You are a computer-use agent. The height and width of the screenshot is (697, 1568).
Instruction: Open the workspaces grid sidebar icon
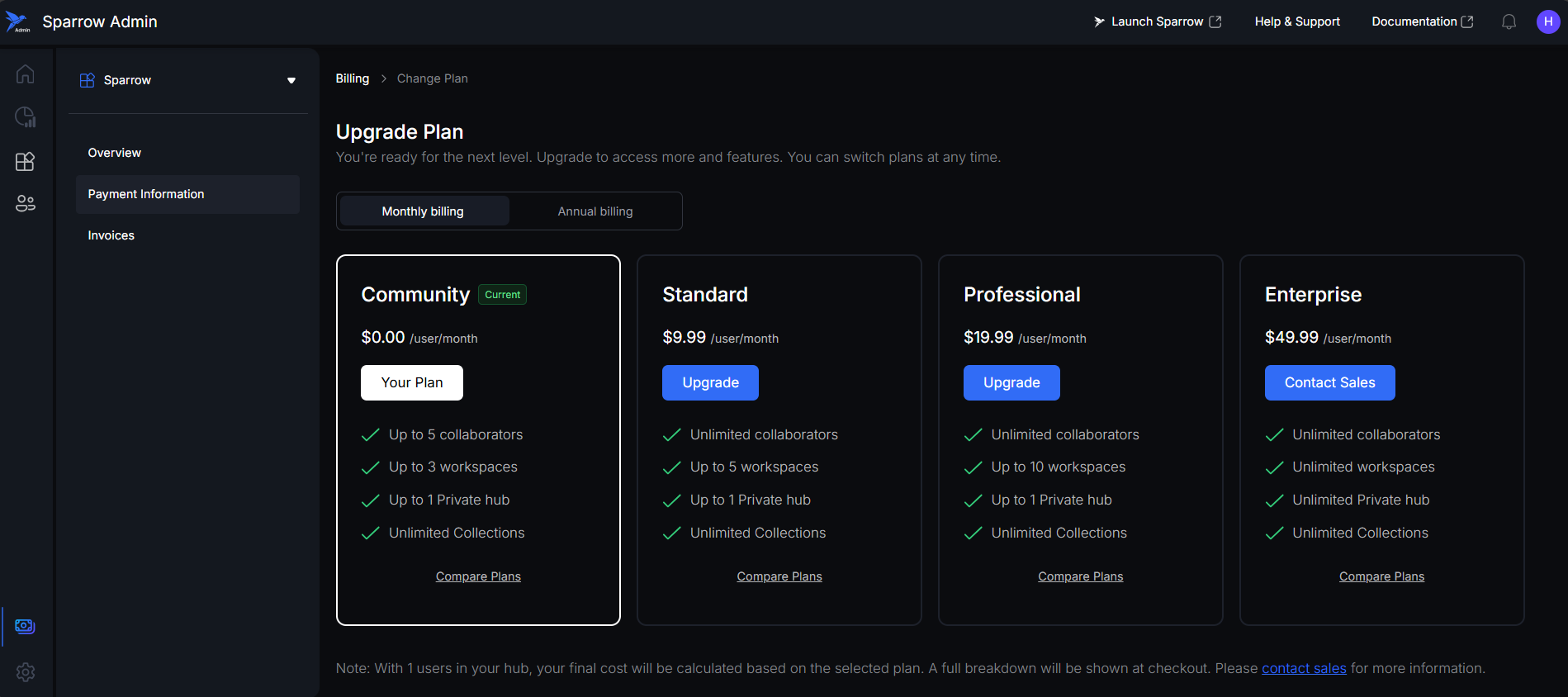[x=26, y=161]
